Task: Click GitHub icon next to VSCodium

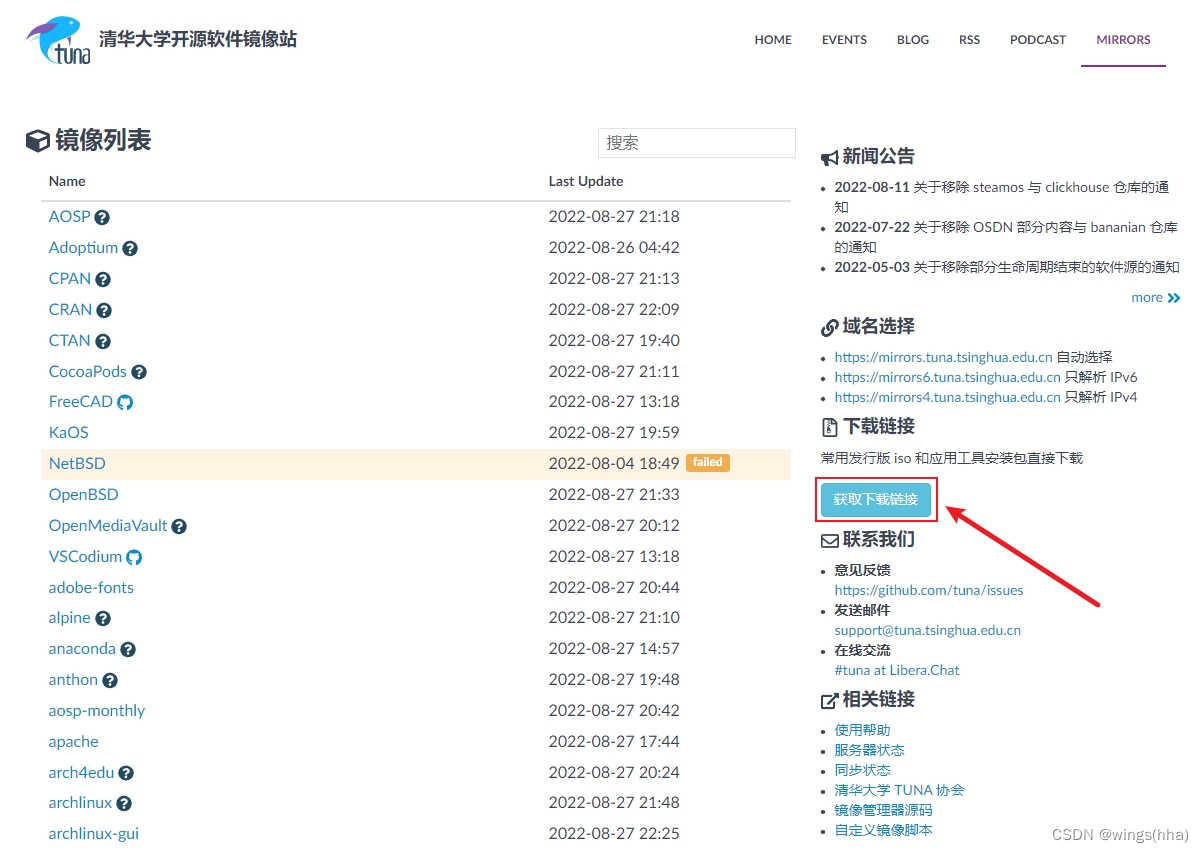Action: [134, 557]
